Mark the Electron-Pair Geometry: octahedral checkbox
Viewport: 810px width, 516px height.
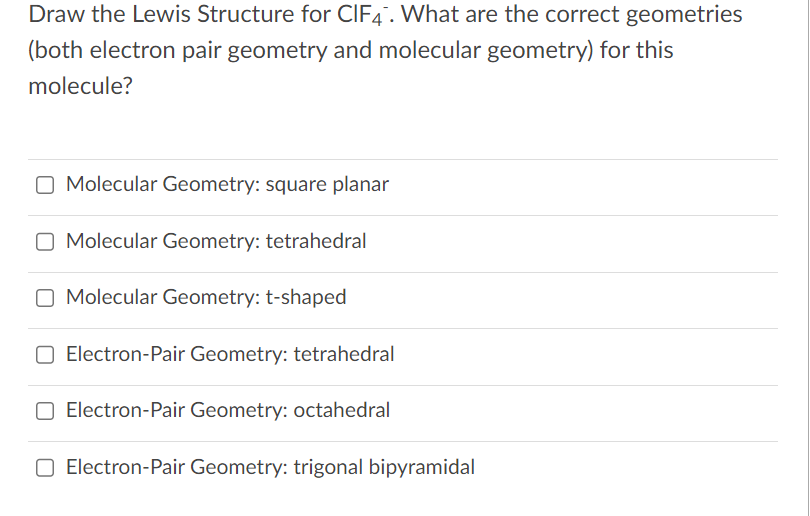pos(45,411)
